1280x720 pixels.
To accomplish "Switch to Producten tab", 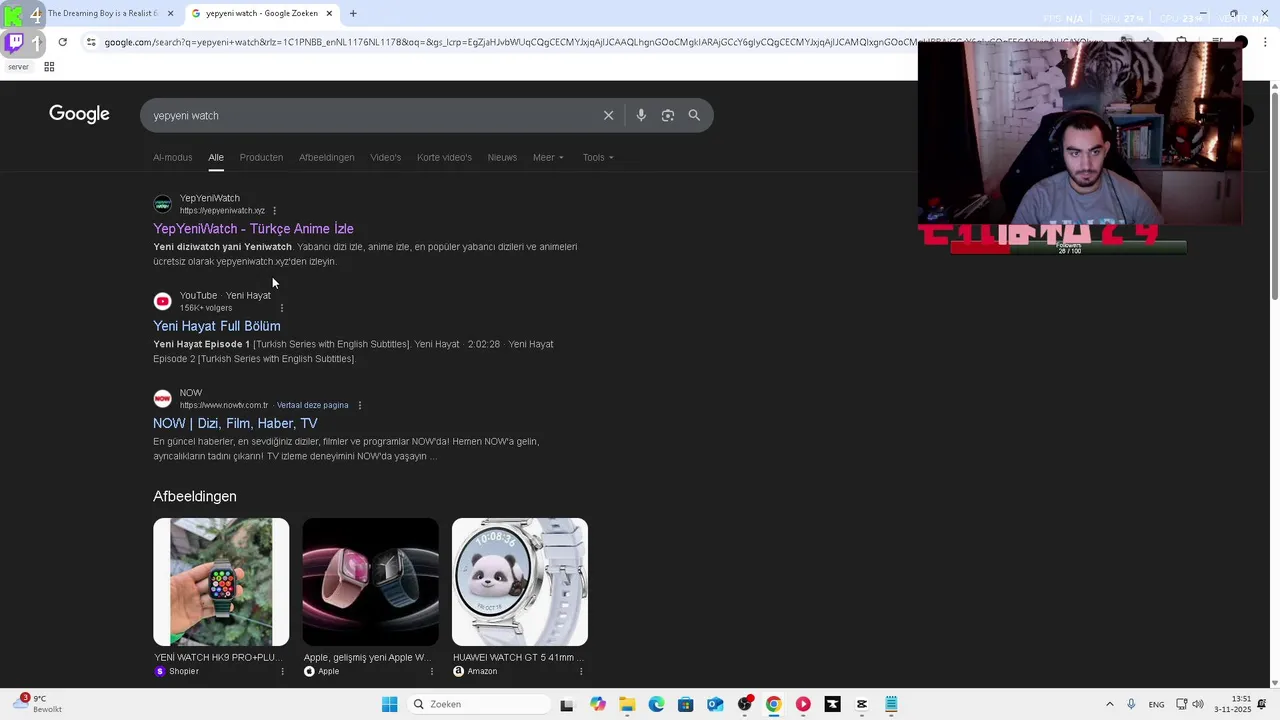I will (x=261, y=157).
